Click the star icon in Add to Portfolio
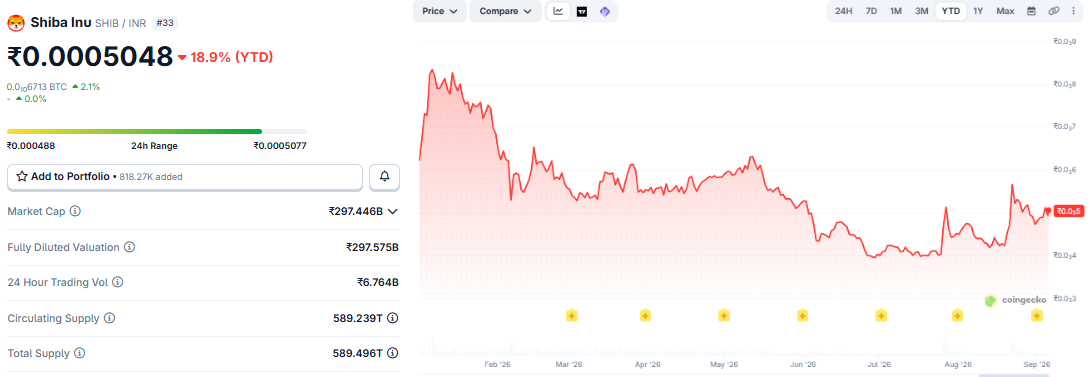The width and height of the screenshot is (1091, 377). [x=22, y=177]
